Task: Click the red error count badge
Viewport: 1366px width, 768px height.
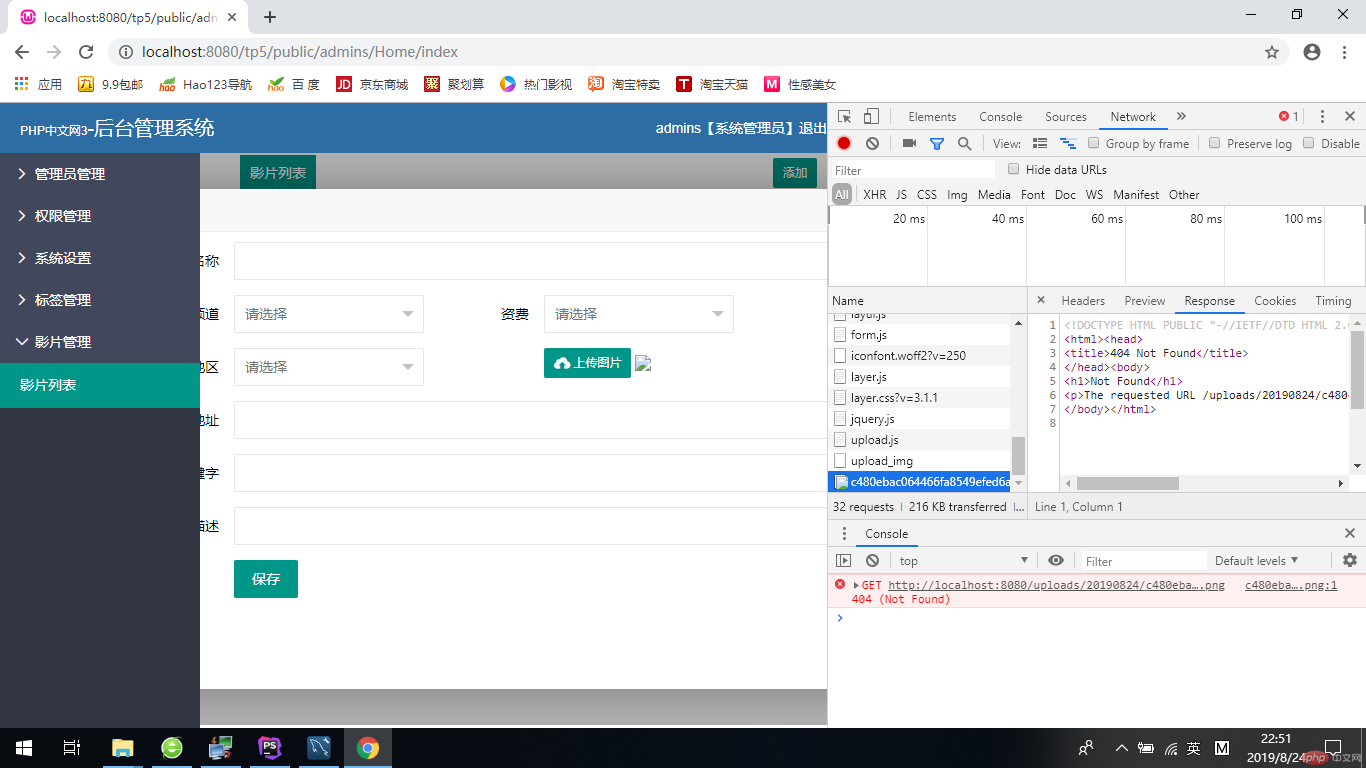Action: coord(1289,117)
